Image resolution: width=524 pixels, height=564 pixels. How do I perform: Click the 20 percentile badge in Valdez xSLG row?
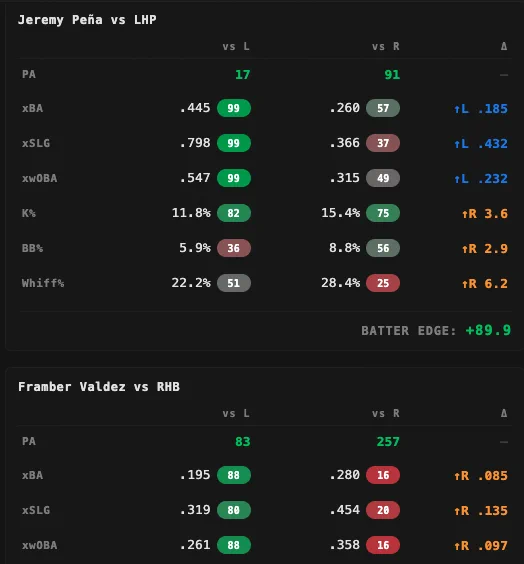point(383,510)
